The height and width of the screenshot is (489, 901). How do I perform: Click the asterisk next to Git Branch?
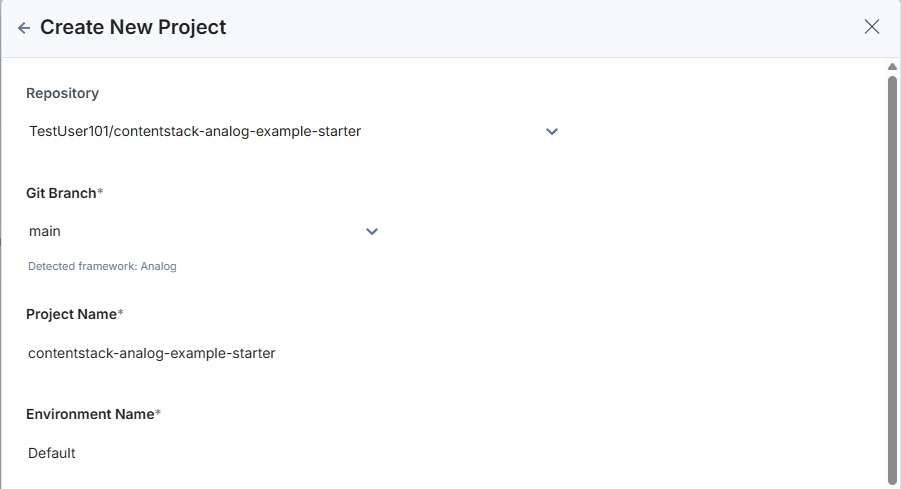[x=101, y=192]
